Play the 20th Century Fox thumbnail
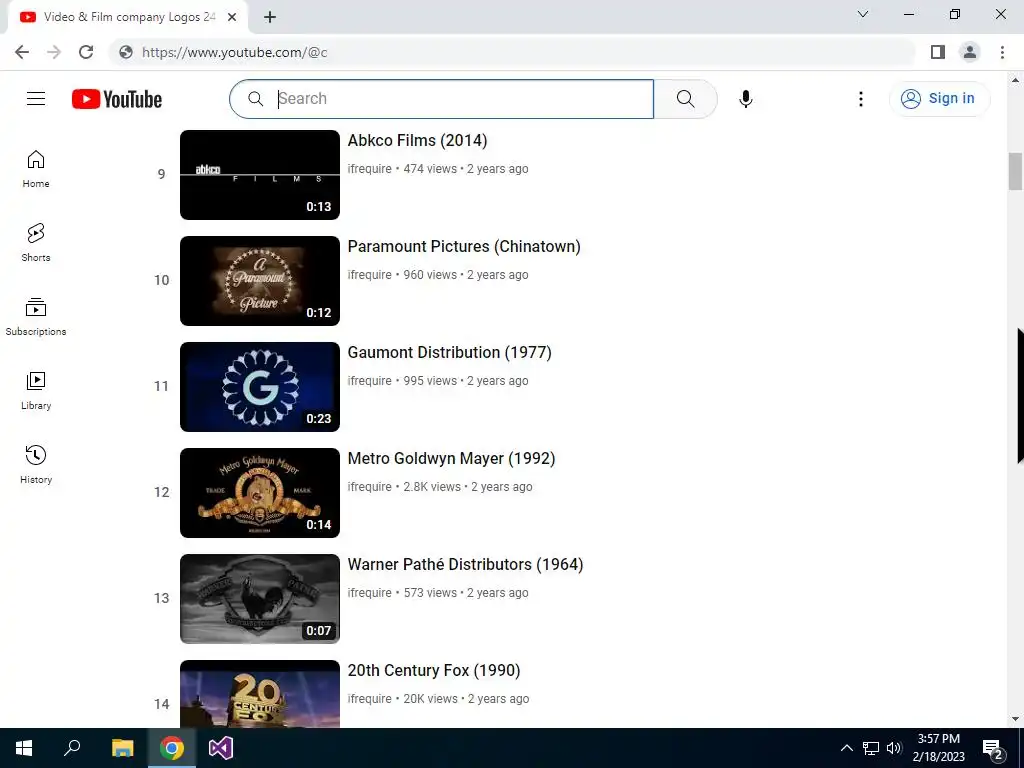 coord(260,694)
